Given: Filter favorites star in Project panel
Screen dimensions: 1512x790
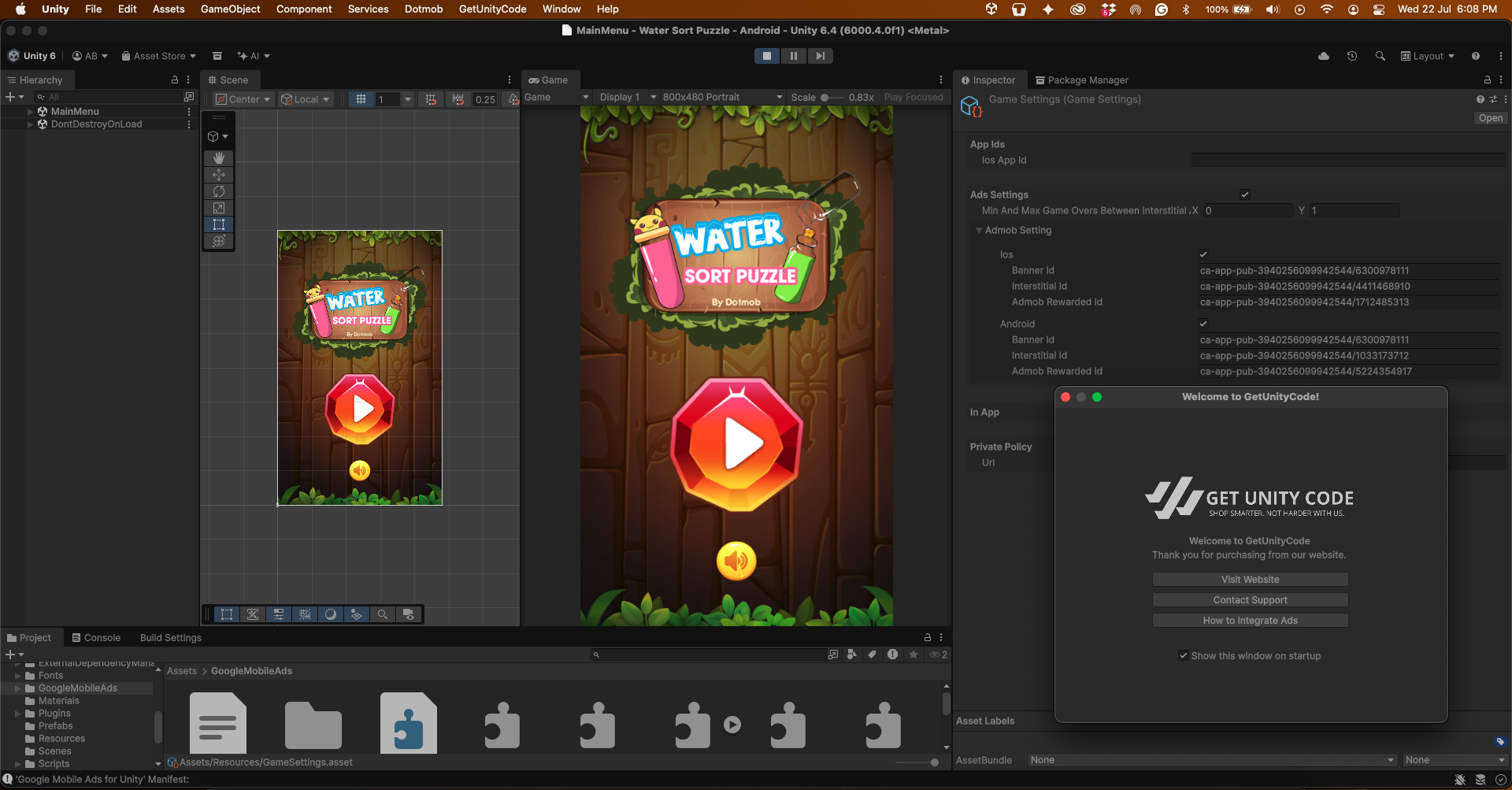Looking at the screenshot, I should click(x=913, y=655).
